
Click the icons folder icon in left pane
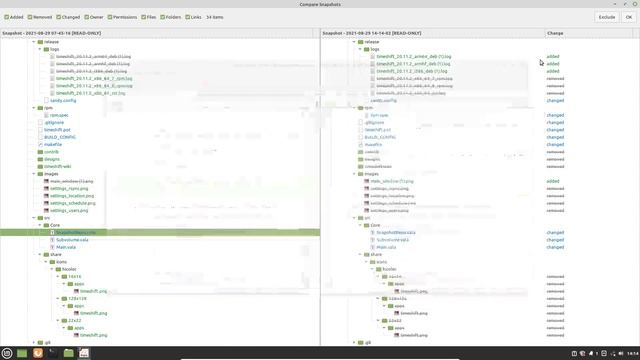click(x=52, y=262)
